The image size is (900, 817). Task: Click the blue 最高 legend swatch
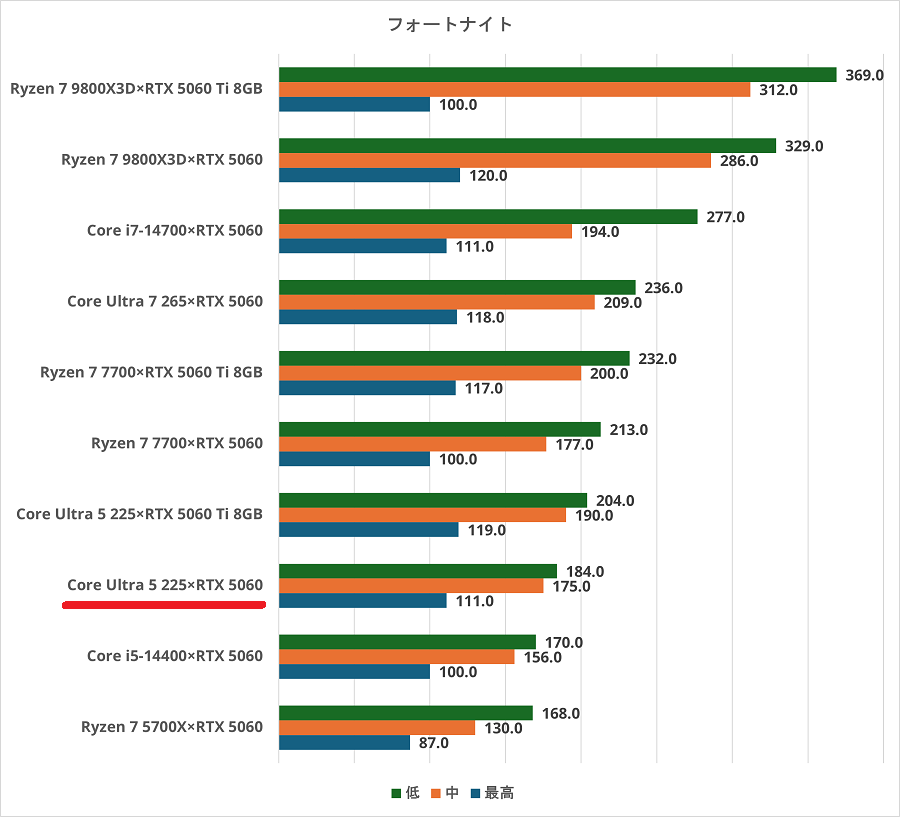tap(475, 793)
